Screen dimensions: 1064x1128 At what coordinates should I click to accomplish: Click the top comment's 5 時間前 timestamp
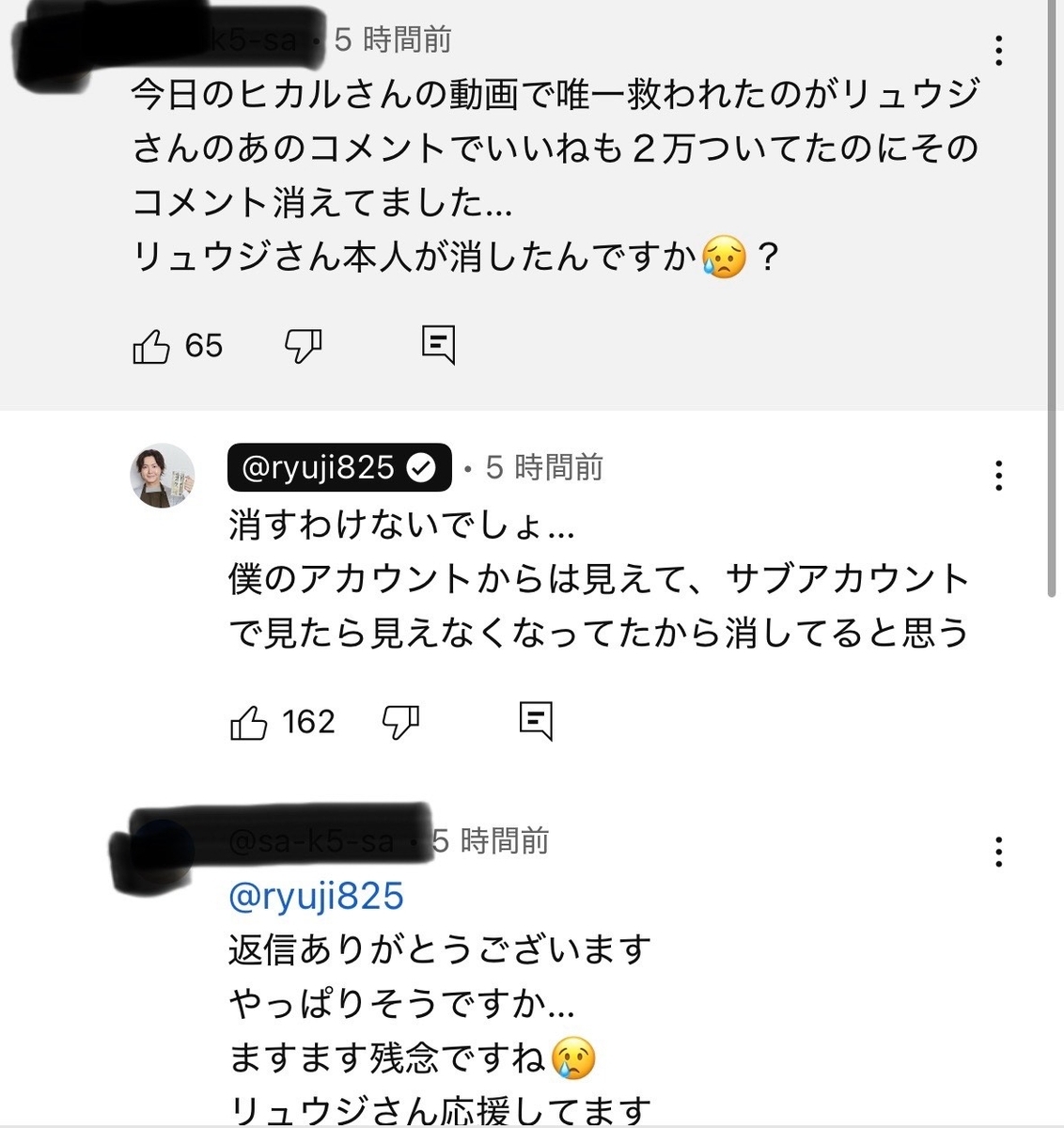[394, 39]
